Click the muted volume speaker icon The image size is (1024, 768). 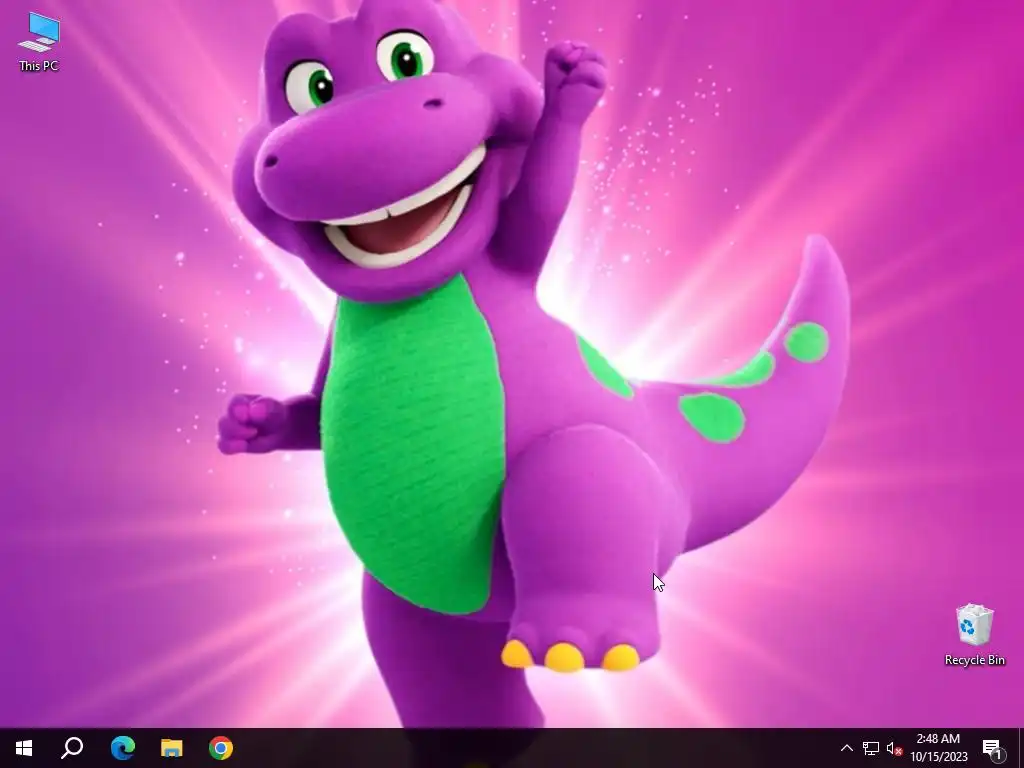[894, 748]
